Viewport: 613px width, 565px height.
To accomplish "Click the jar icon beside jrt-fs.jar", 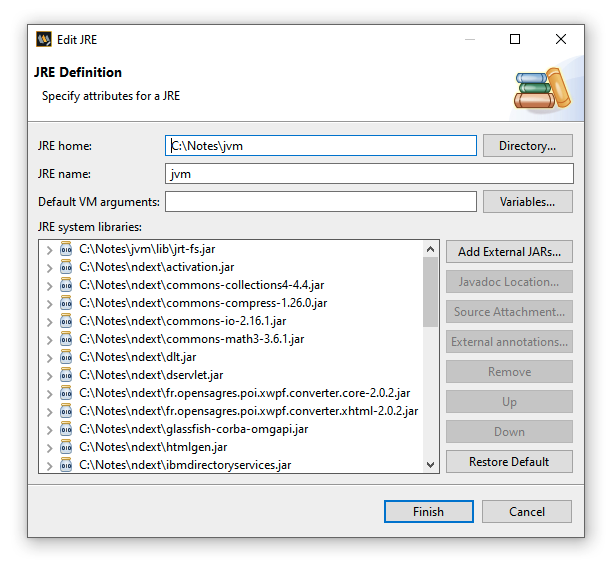I will tap(66, 249).
